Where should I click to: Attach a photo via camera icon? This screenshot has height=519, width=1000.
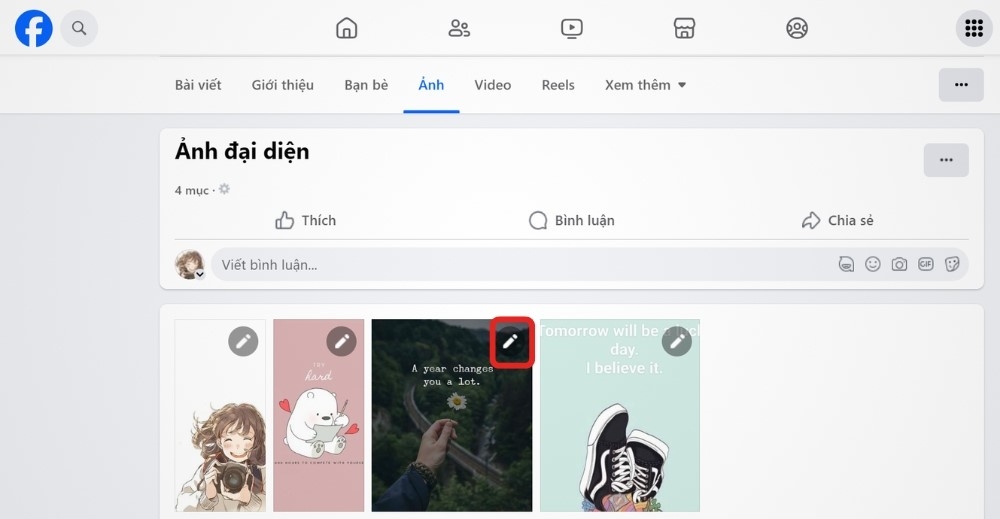point(899,264)
